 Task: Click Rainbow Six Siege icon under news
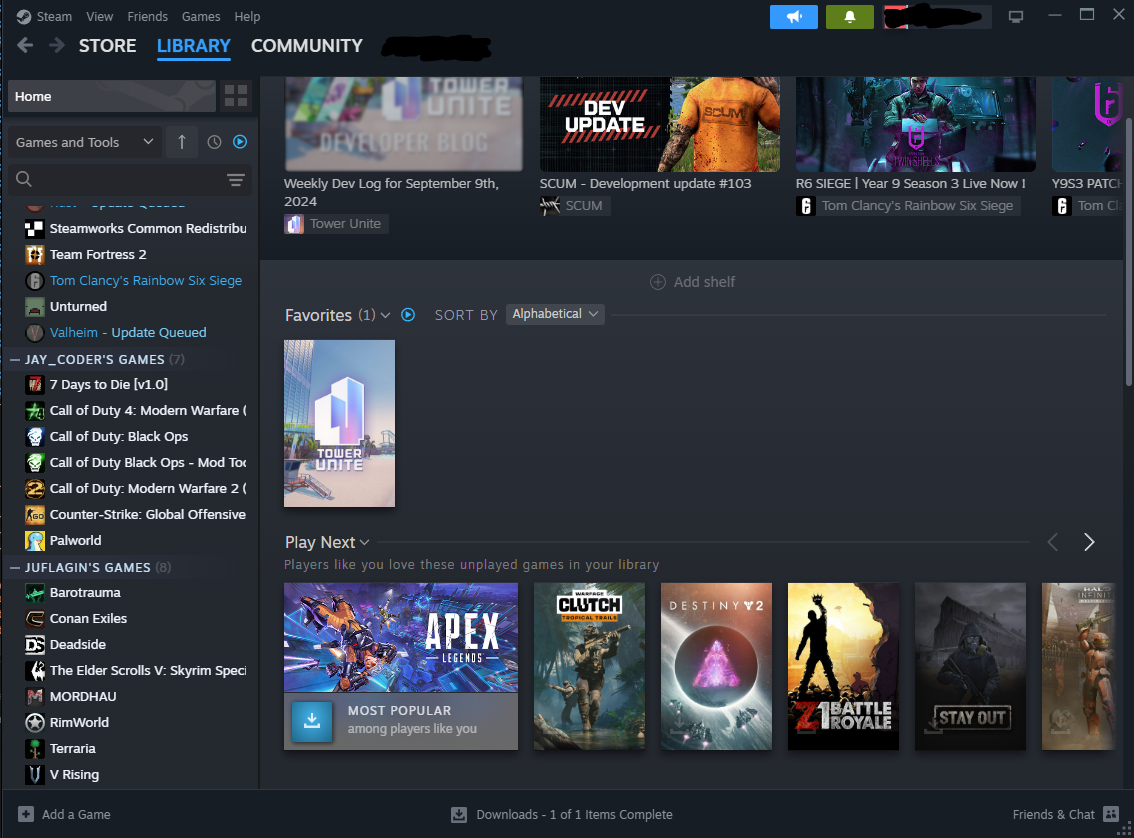tap(806, 206)
